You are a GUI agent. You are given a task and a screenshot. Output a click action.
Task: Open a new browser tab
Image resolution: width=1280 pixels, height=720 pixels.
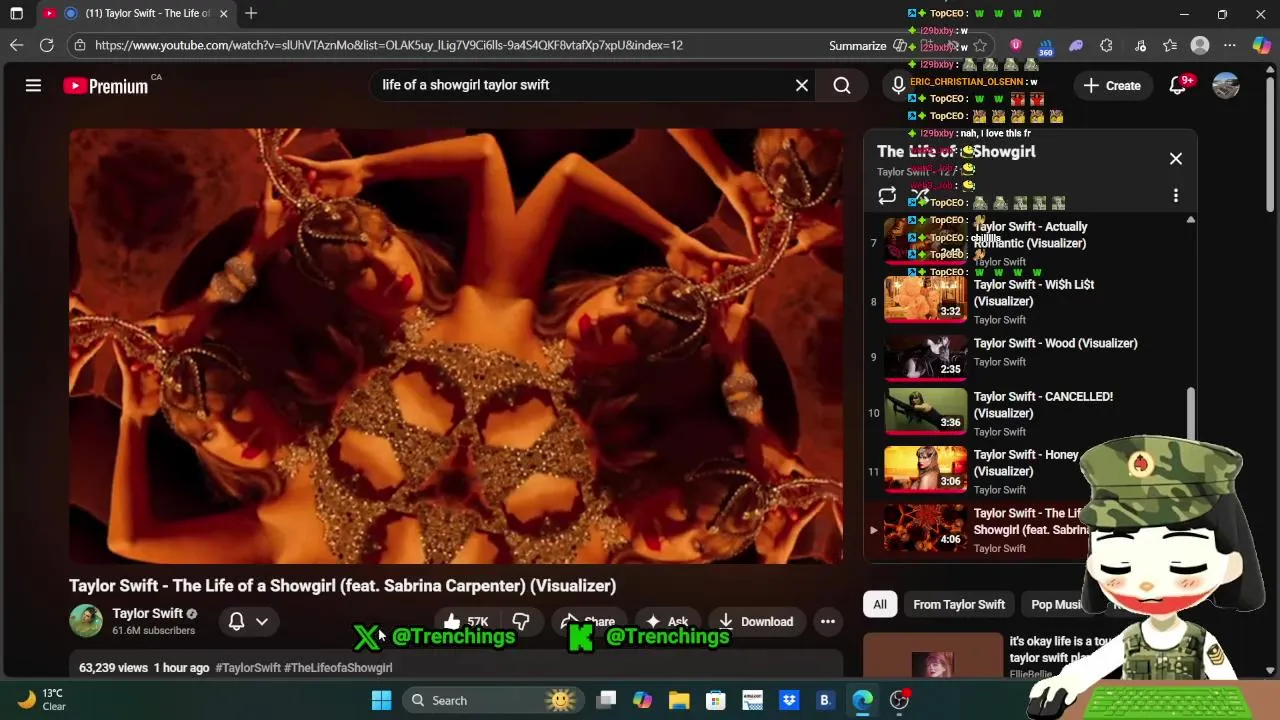(x=251, y=14)
